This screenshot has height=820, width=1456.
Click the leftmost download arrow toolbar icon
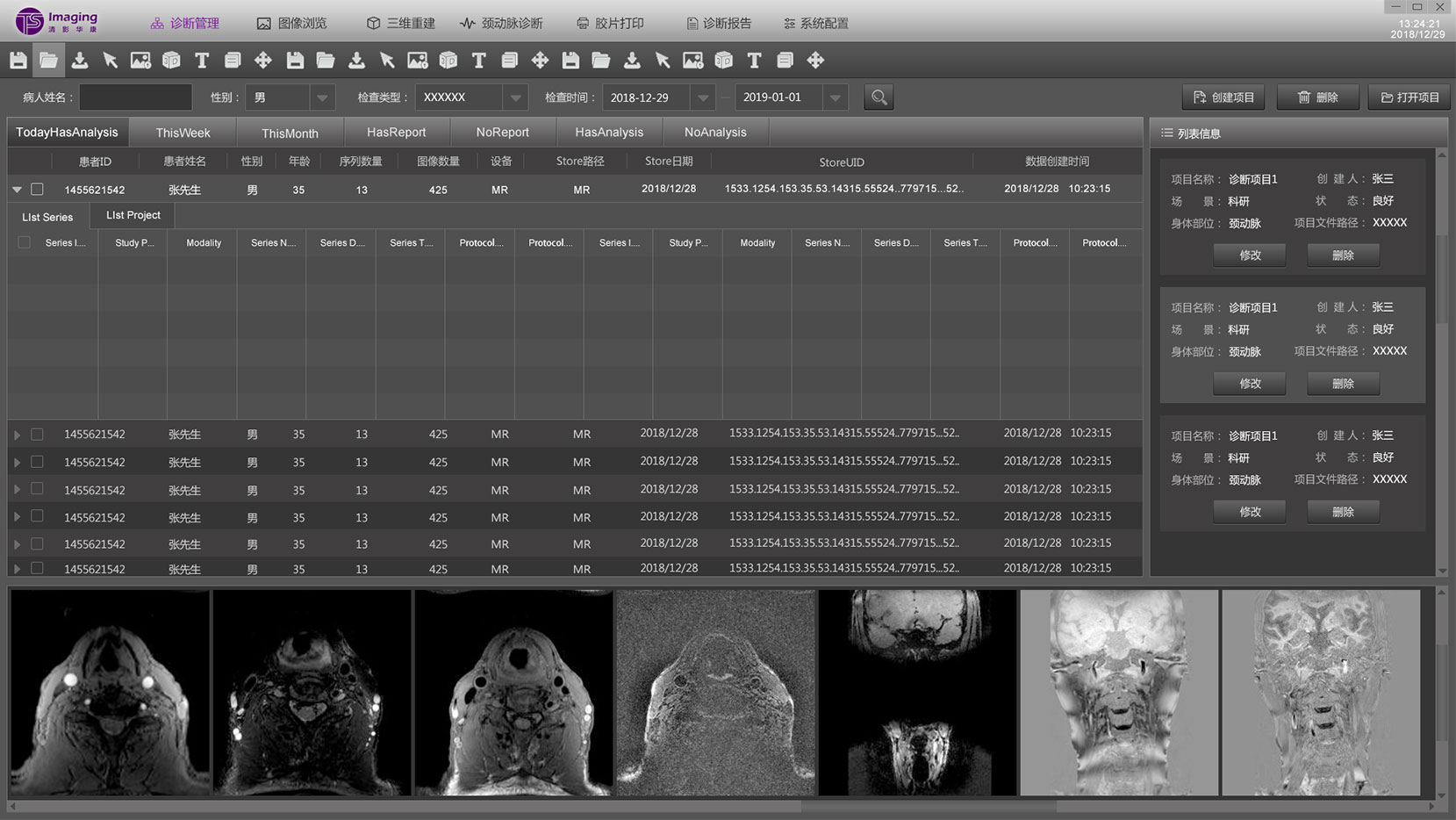pyautogui.click(x=80, y=61)
